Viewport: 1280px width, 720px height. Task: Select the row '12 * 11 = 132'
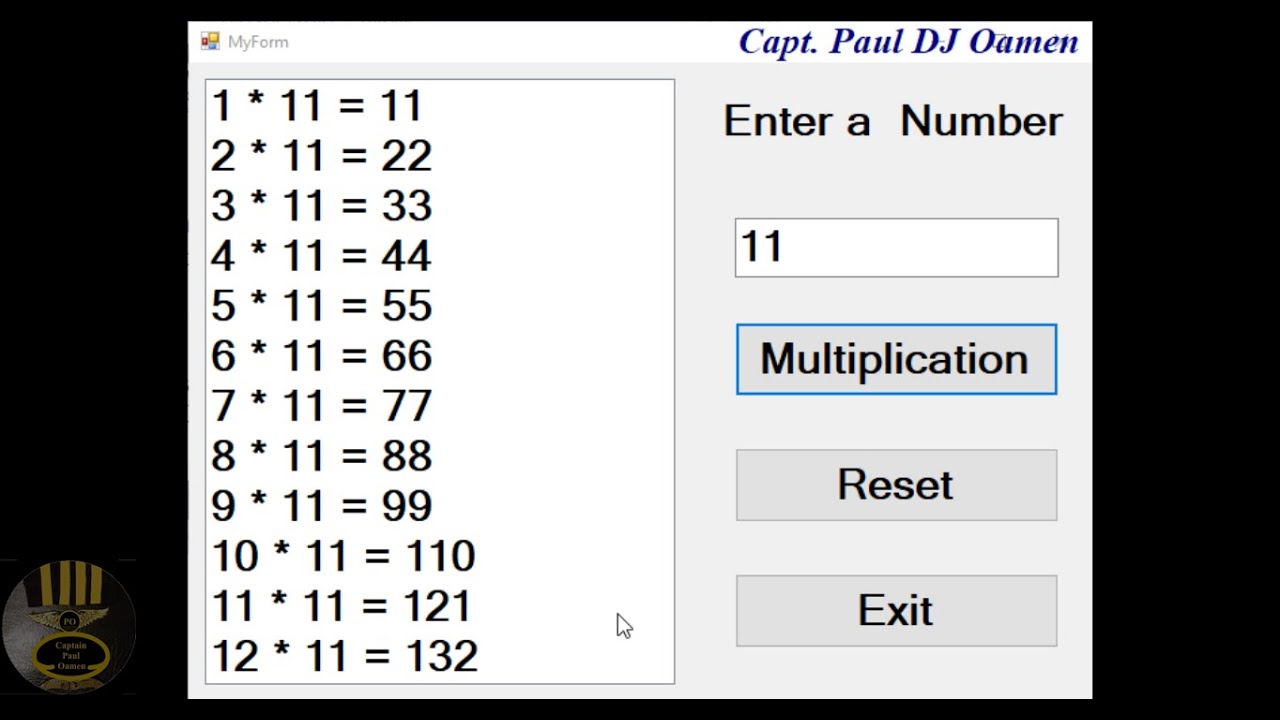(440, 656)
